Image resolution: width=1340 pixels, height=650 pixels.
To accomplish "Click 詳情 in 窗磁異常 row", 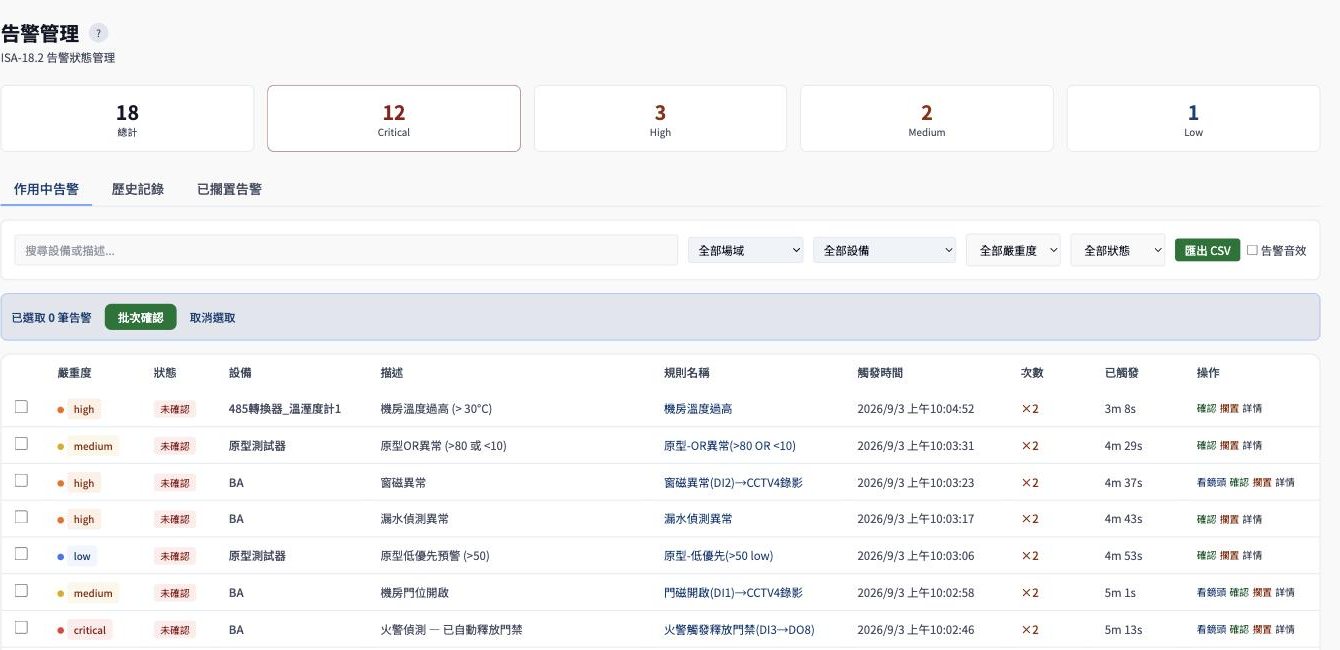I will coord(1285,483).
